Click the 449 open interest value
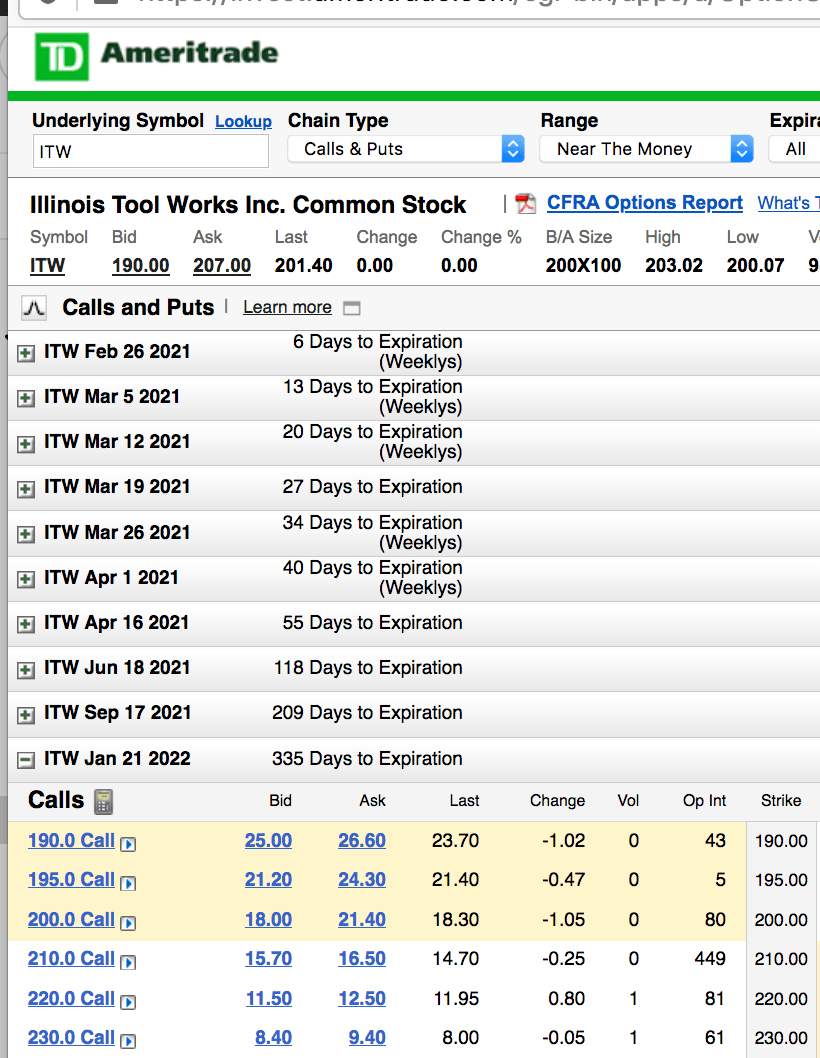Viewport: 820px width, 1058px height. tap(710, 959)
